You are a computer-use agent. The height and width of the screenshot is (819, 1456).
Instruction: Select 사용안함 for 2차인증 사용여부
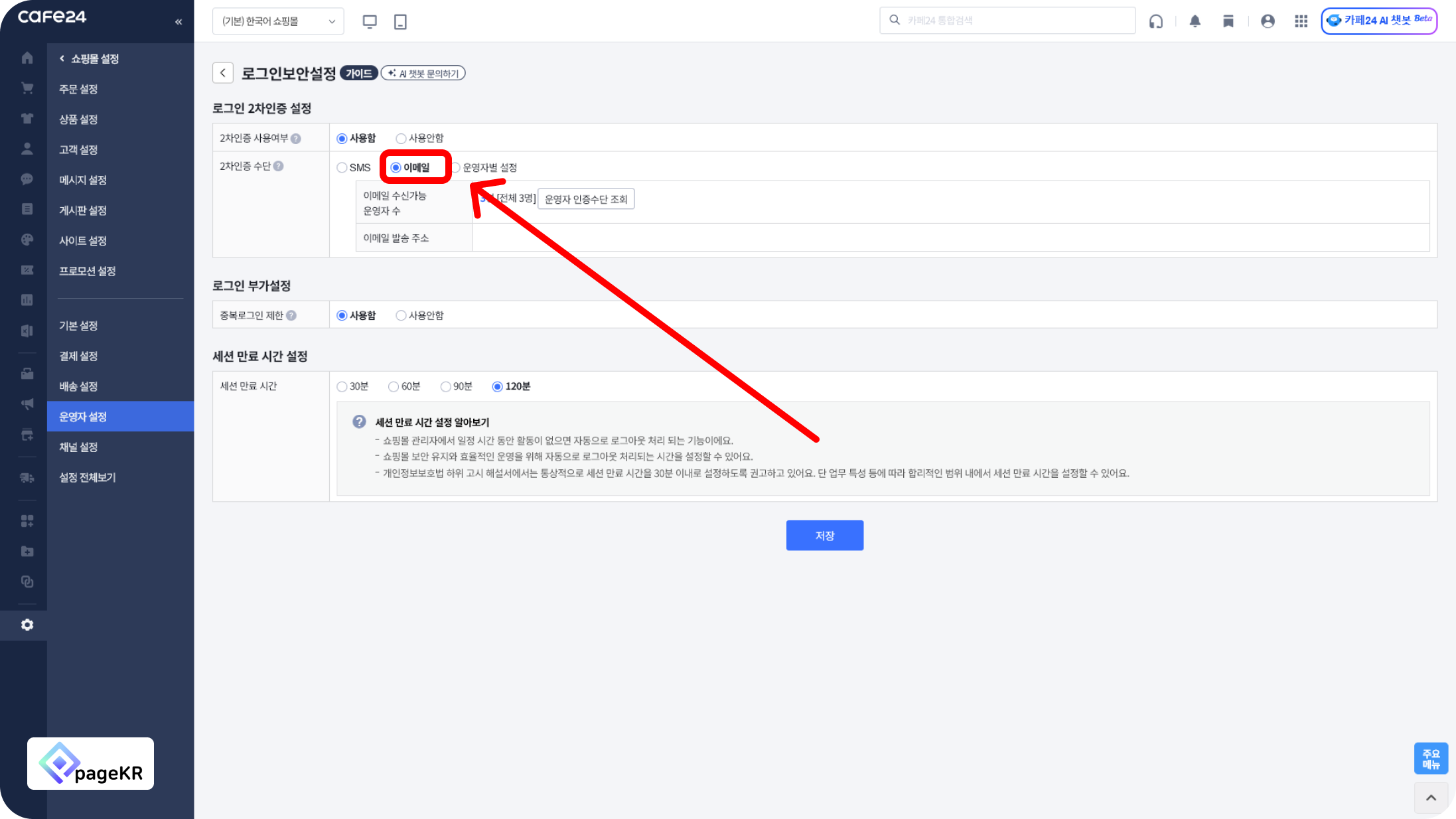coord(401,139)
